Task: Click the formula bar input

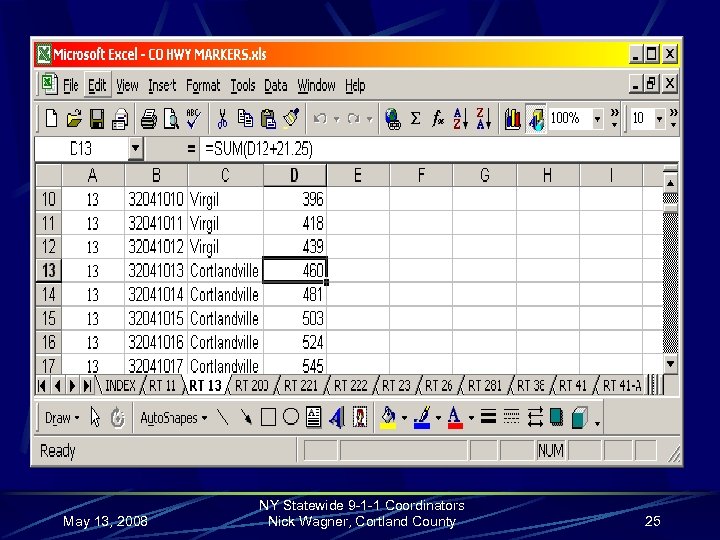Action: point(439,149)
